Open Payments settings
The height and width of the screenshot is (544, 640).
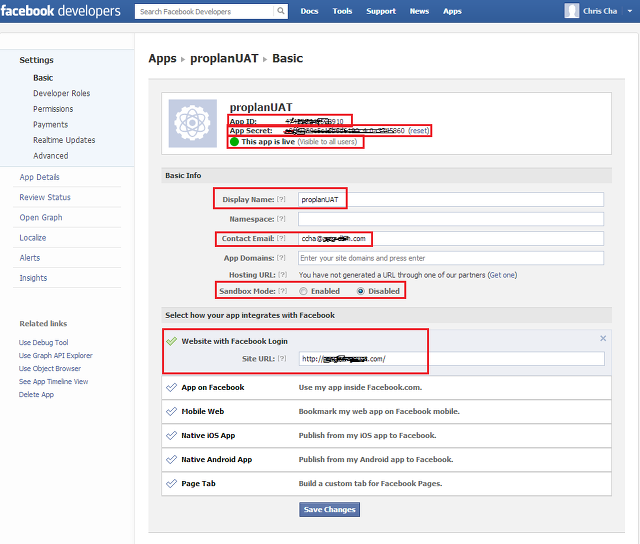tap(51, 124)
